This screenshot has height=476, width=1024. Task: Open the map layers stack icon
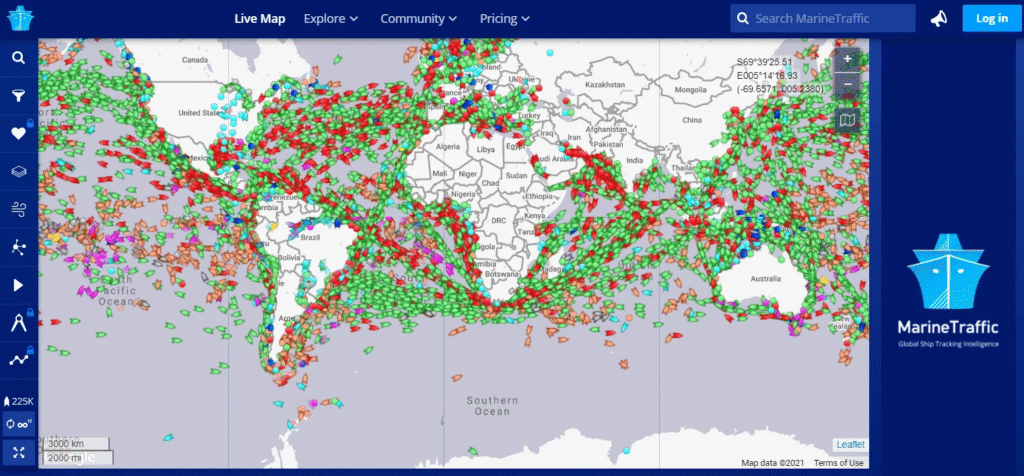18,171
